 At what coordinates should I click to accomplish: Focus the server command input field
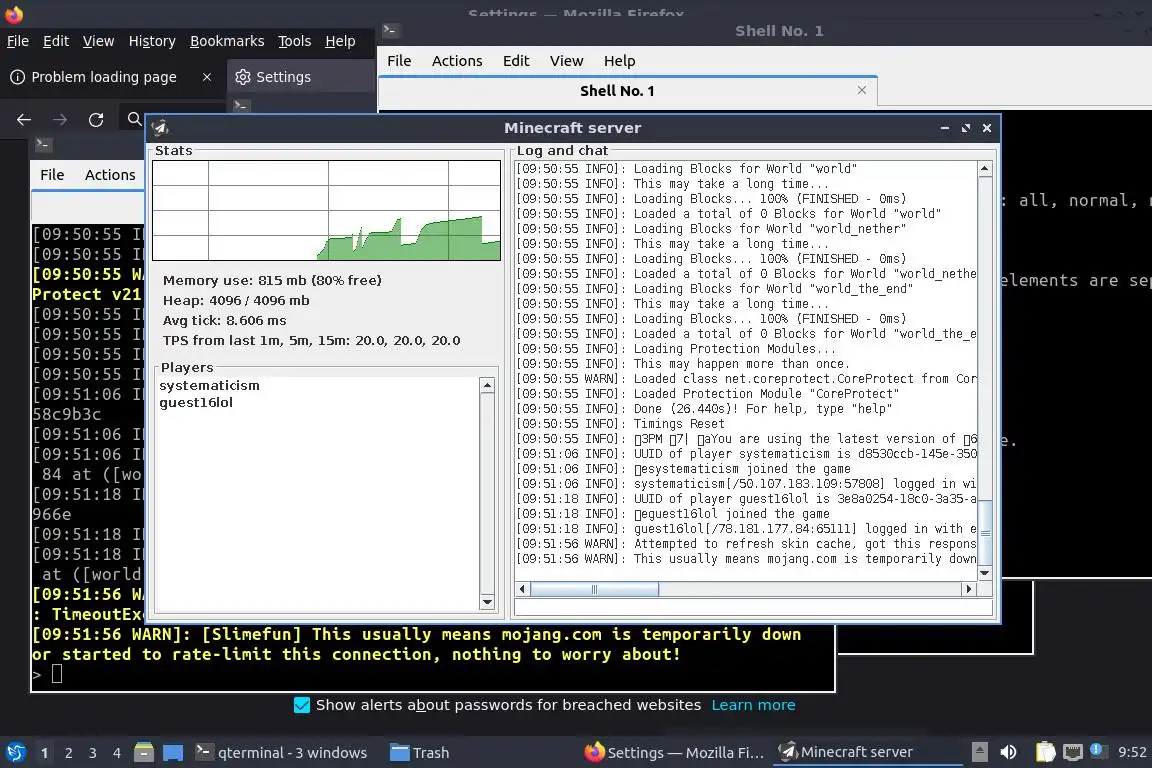click(x=754, y=607)
